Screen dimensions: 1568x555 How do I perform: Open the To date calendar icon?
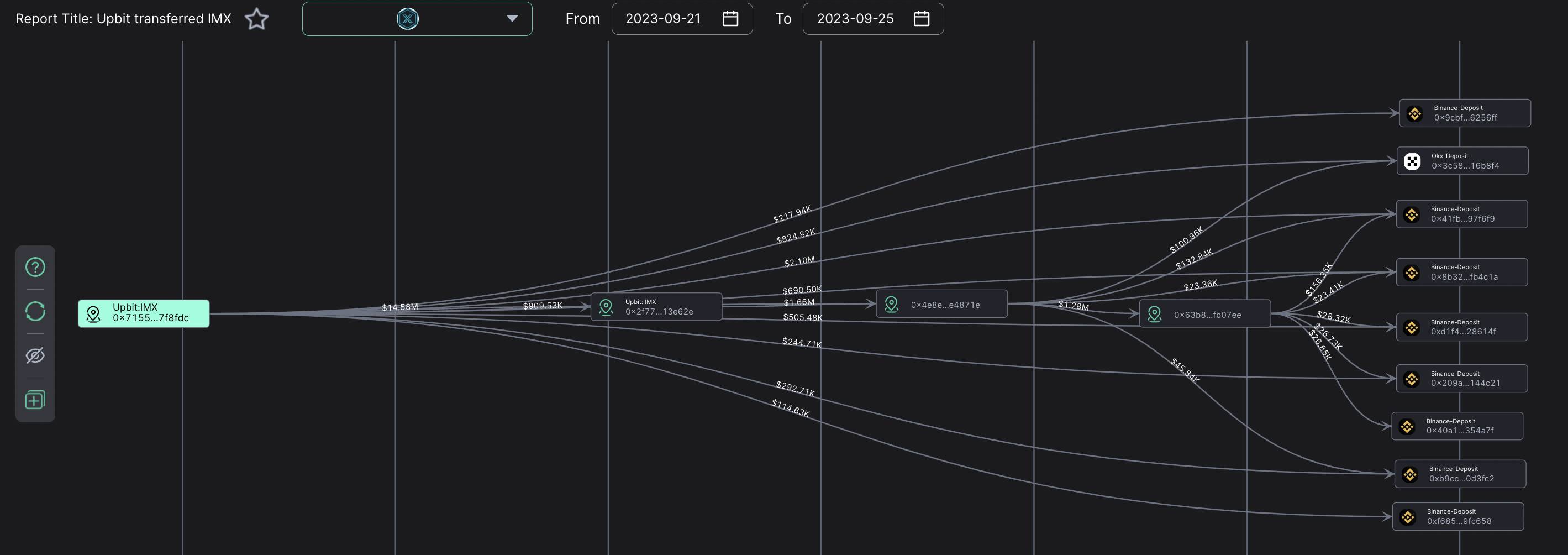click(x=921, y=19)
